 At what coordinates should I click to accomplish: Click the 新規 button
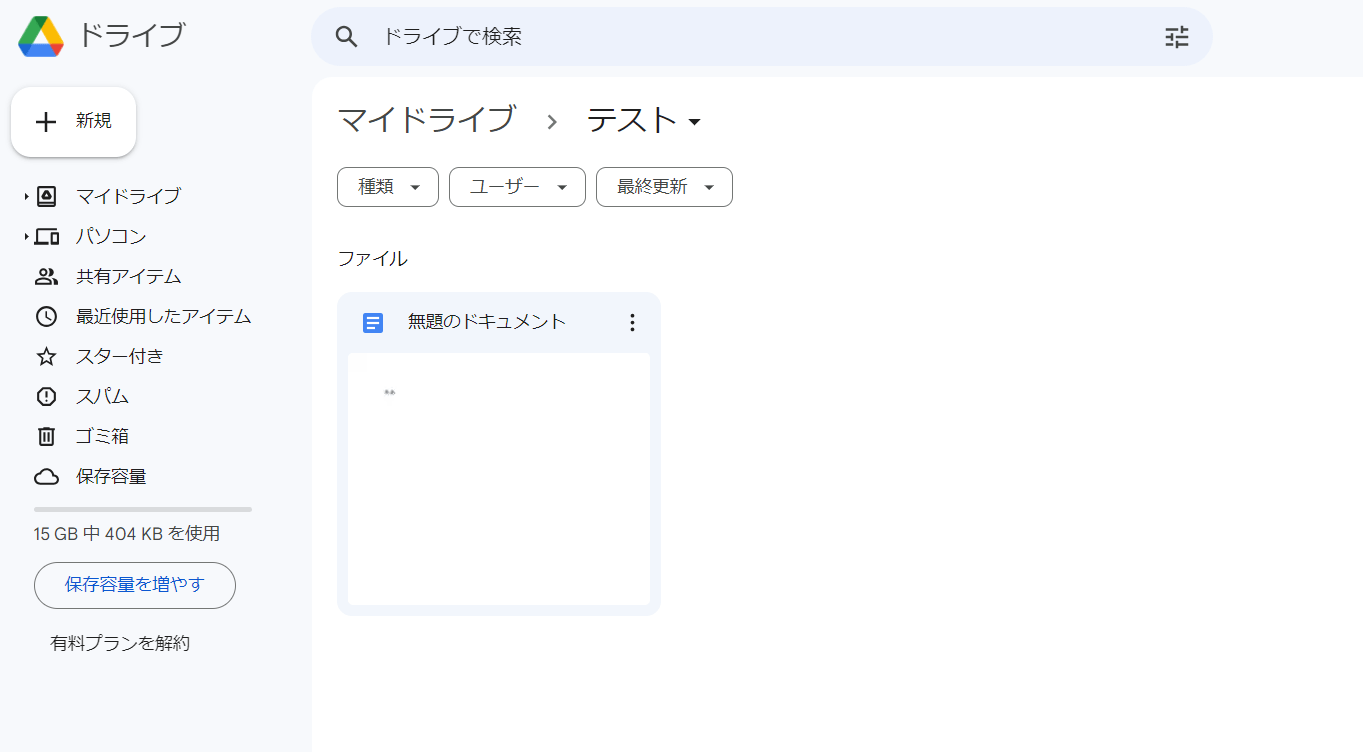click(x=73, y=122)
